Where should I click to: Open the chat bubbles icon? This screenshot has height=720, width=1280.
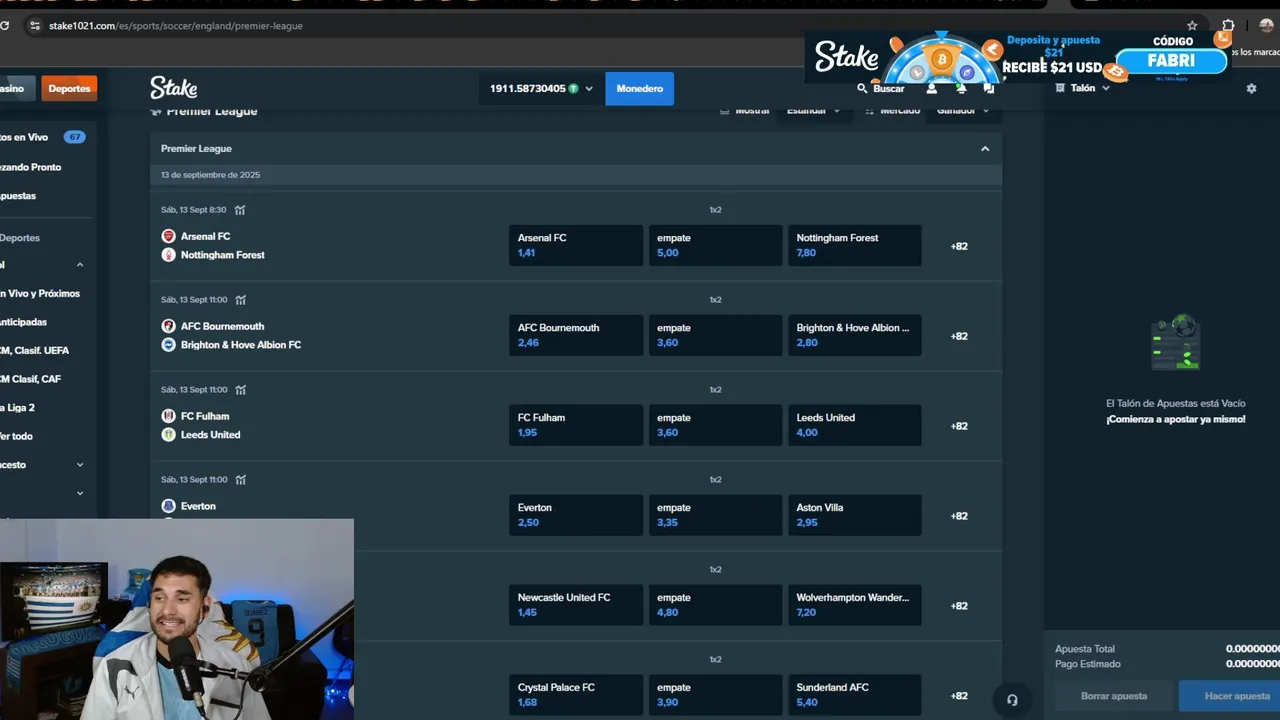click(989, 88)
